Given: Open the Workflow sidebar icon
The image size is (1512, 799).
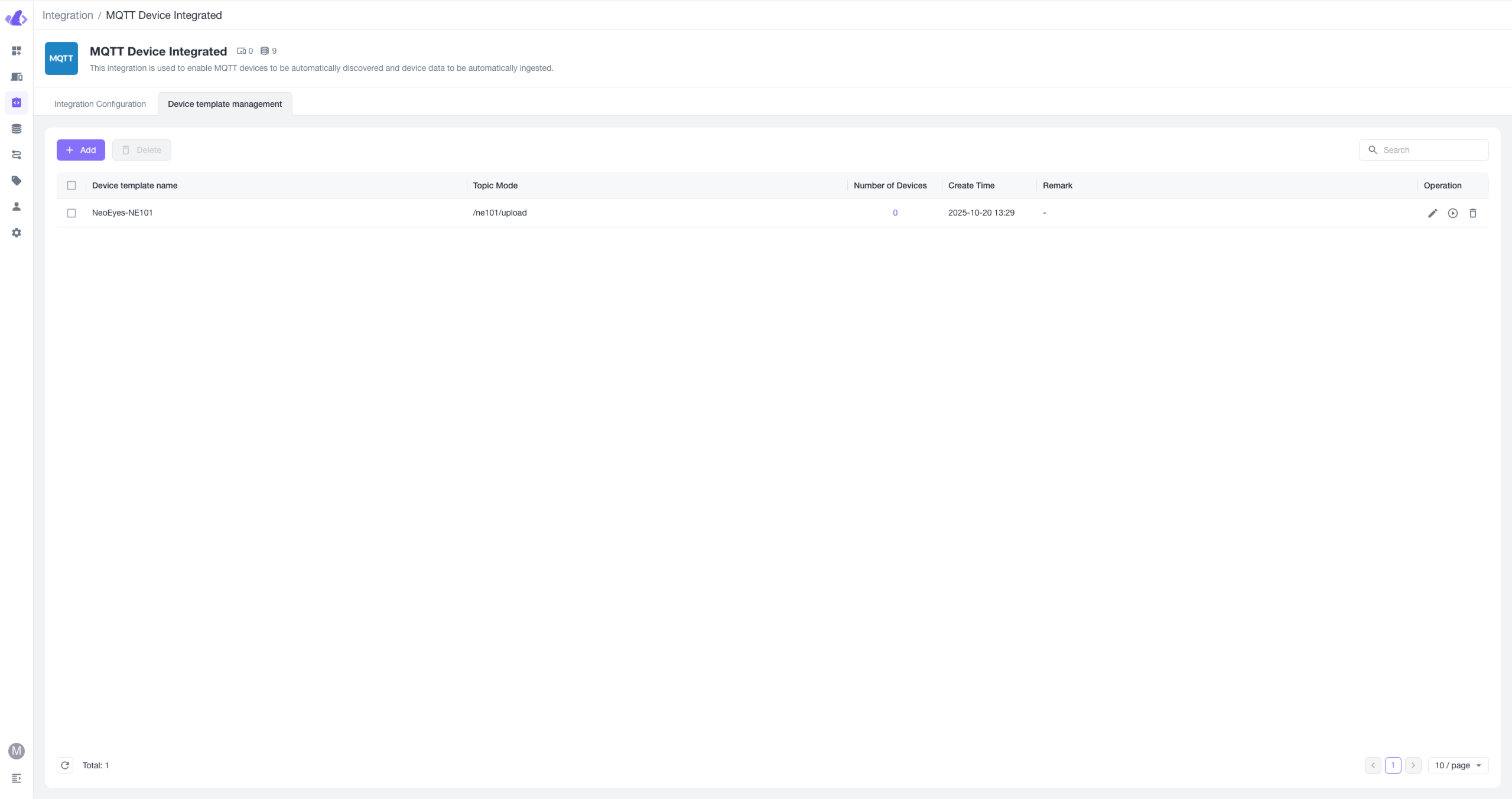Looking at the screenshot, I should (17, 155).
